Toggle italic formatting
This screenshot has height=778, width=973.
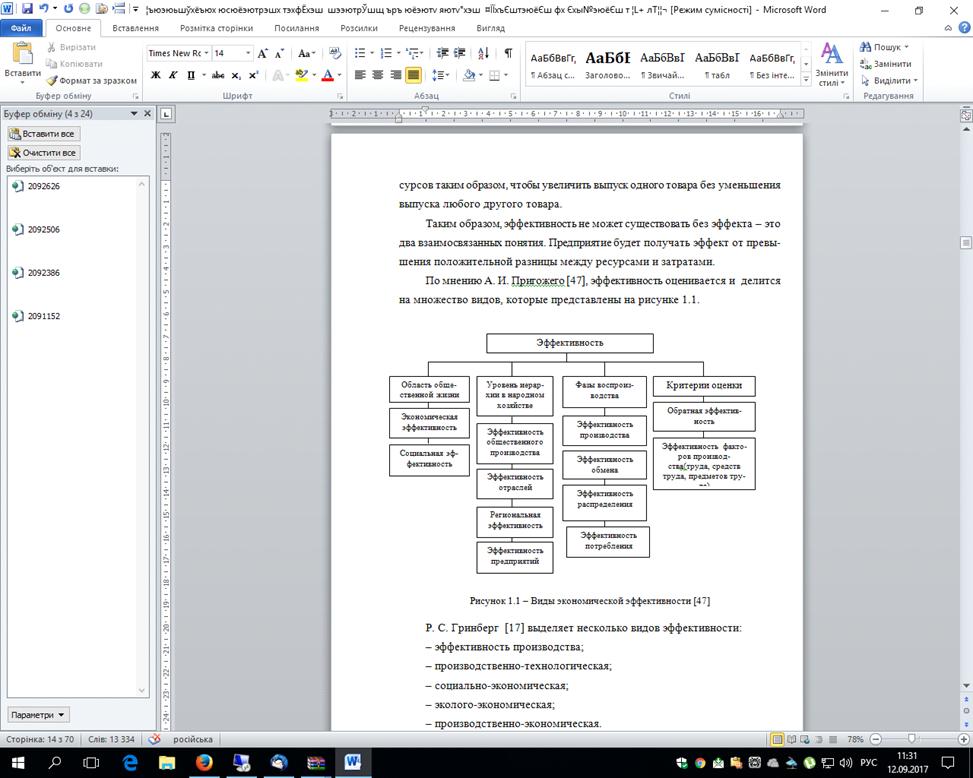(172, 75)
